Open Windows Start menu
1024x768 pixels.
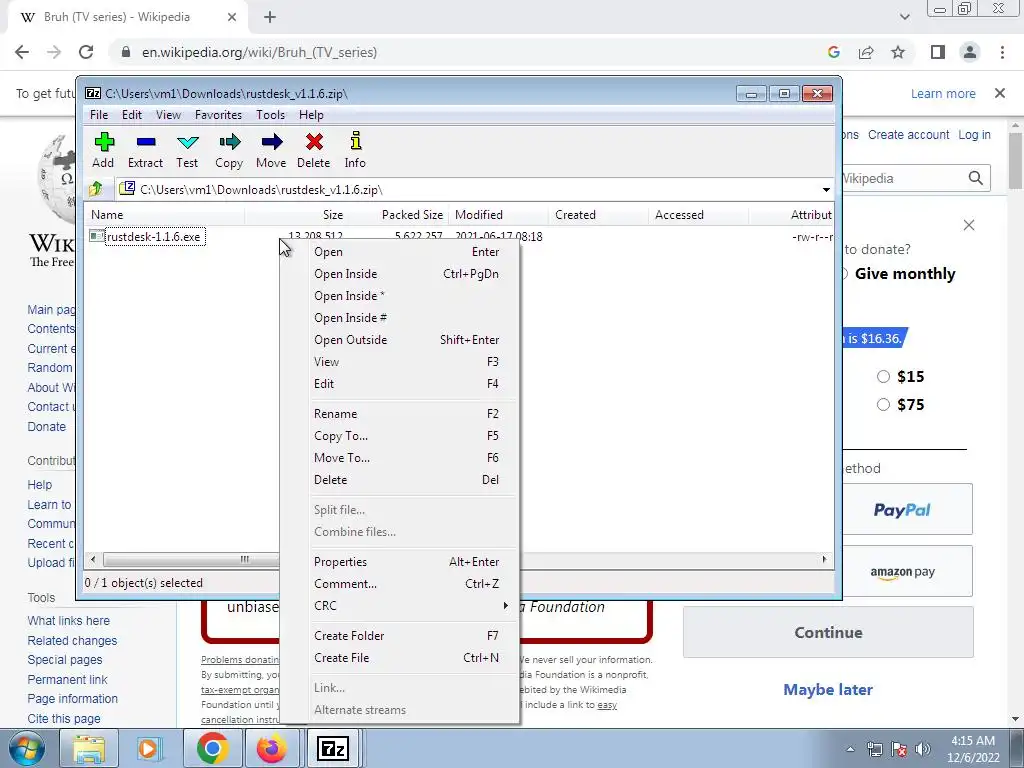27,749
